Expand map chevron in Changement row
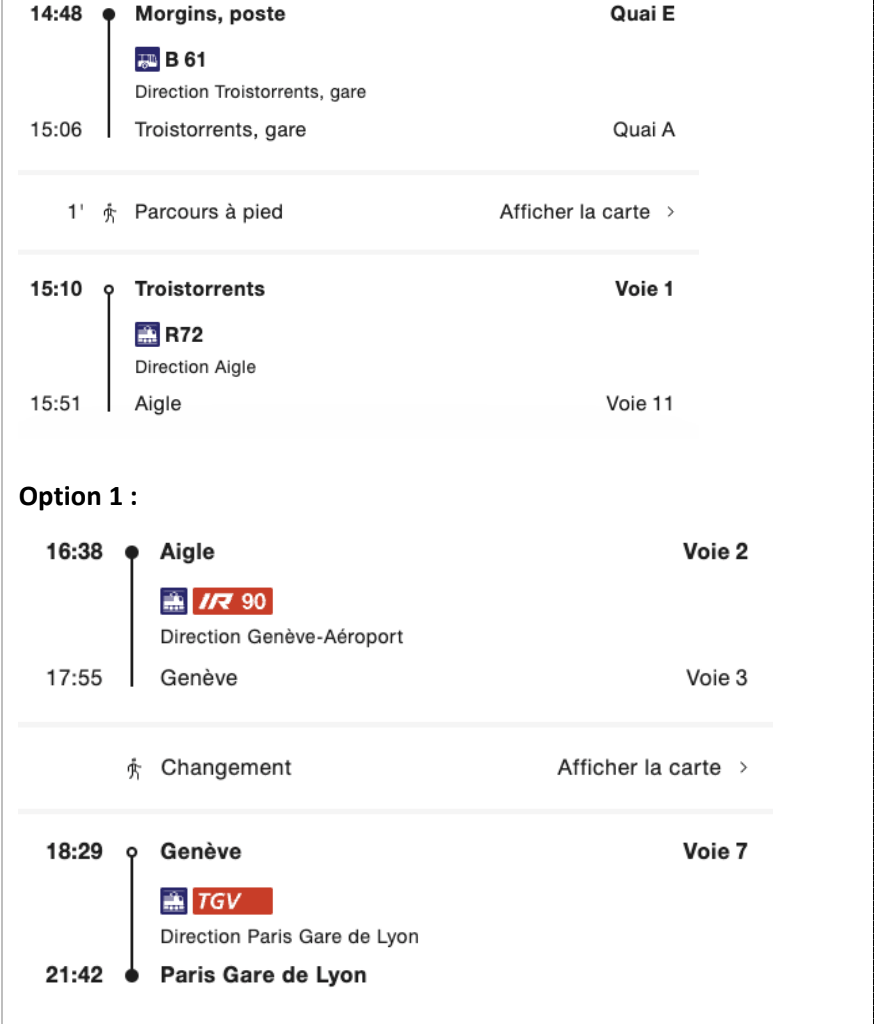This screenshot has width=874, height=1024. (743, 767)
